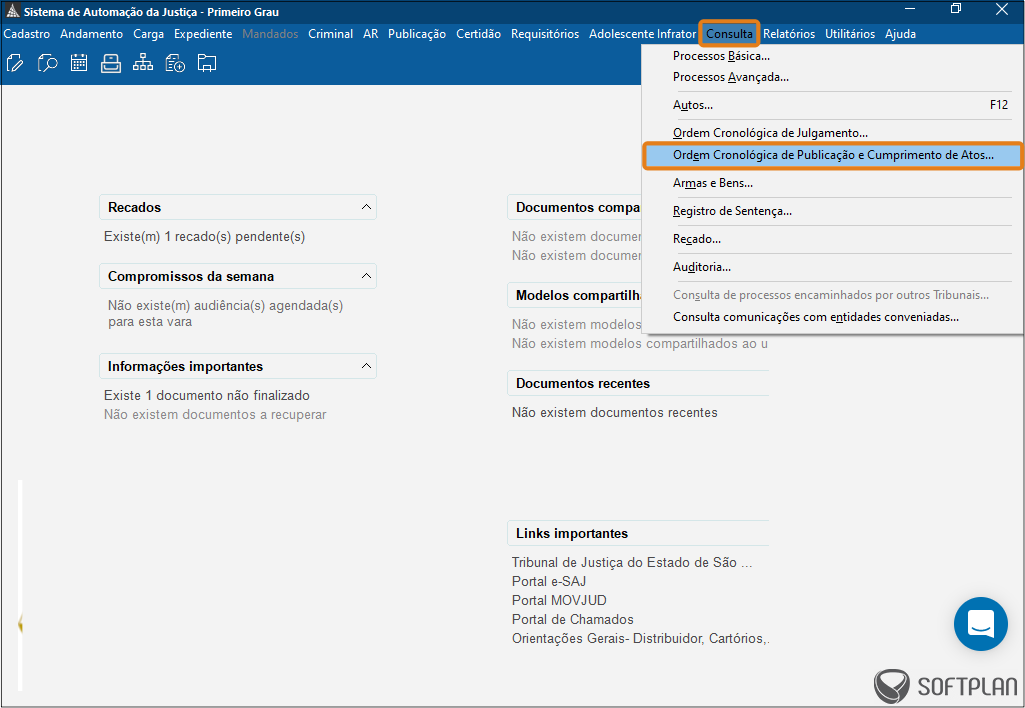The height and width of the screenshot is (708, 1025).
Task: Click the Links importantes header
Action: point(638,533)
